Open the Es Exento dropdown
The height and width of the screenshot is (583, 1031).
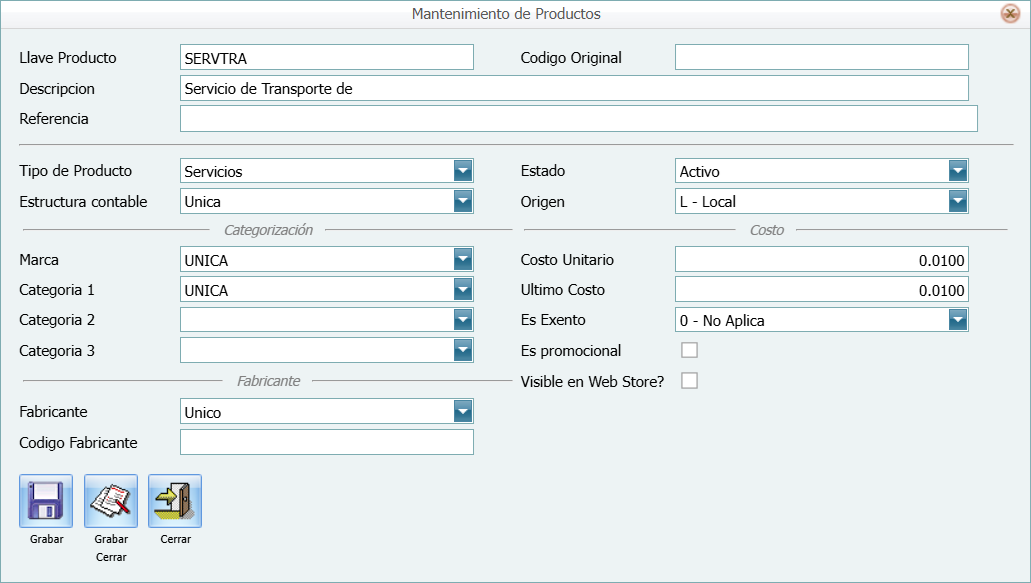[958, 319]
